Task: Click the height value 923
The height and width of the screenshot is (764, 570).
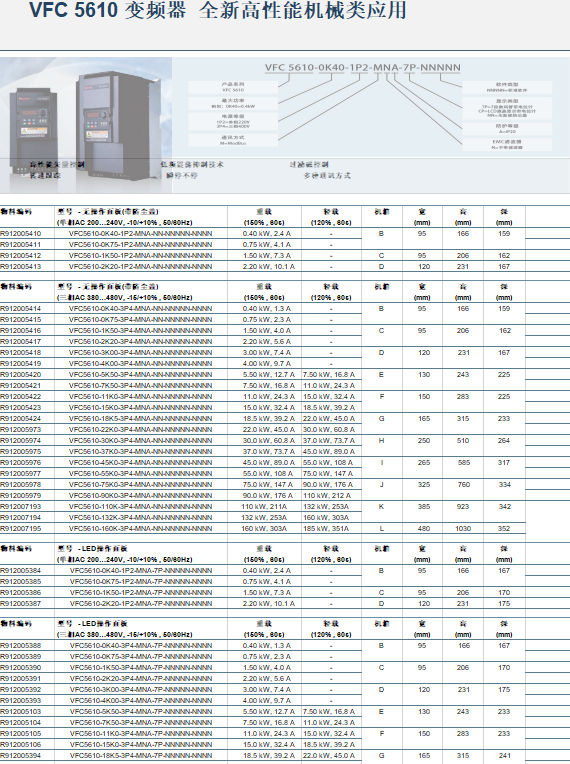Action: (x=463, y=507)
